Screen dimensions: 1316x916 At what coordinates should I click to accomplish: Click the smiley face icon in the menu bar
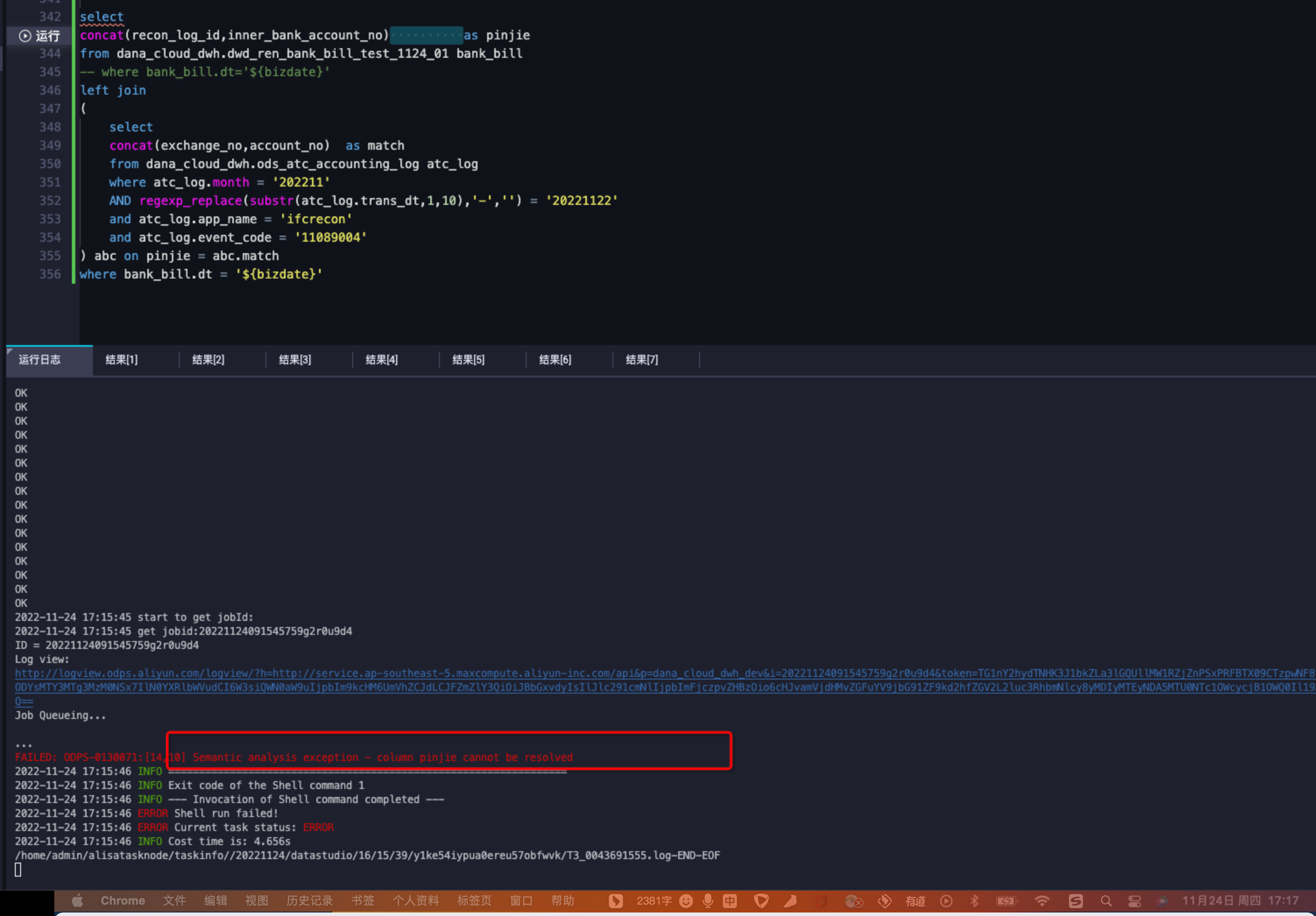click(x=686, y=901)
